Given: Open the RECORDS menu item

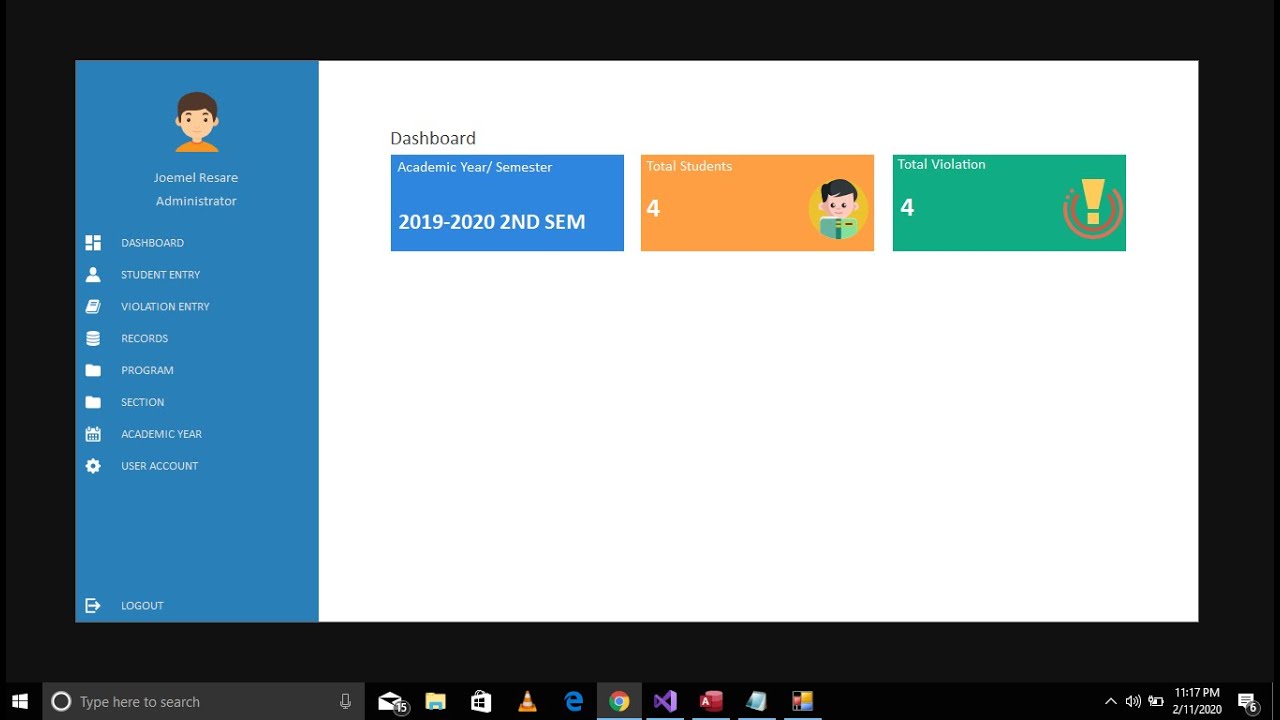Looking at the screenshot, I should tap(144, 338).
